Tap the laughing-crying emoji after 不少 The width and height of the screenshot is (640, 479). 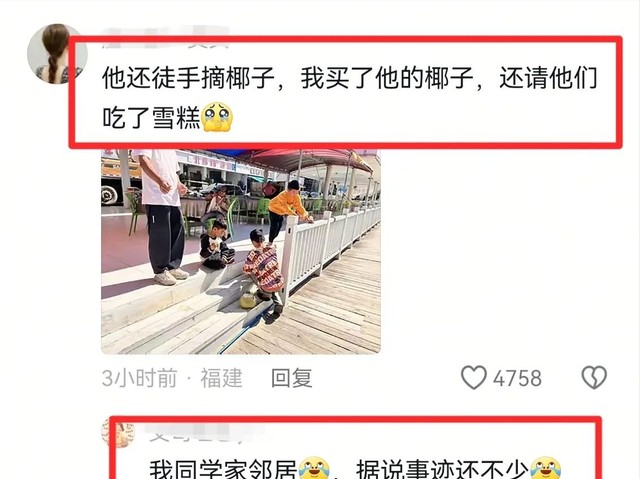546,468
